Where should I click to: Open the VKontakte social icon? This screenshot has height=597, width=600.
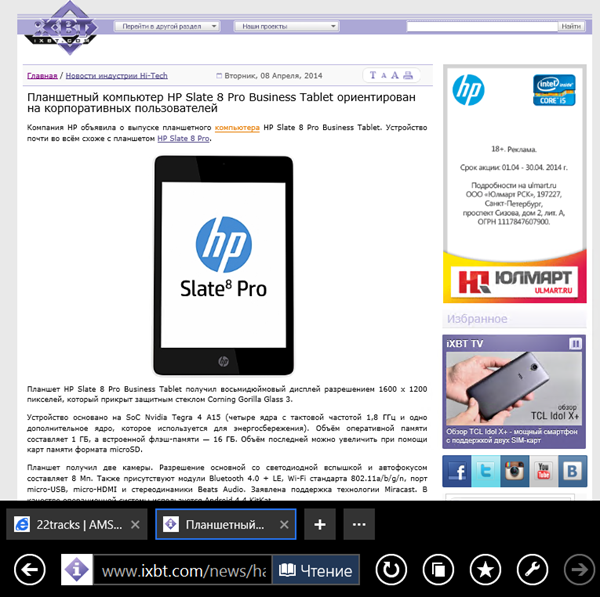572,471
